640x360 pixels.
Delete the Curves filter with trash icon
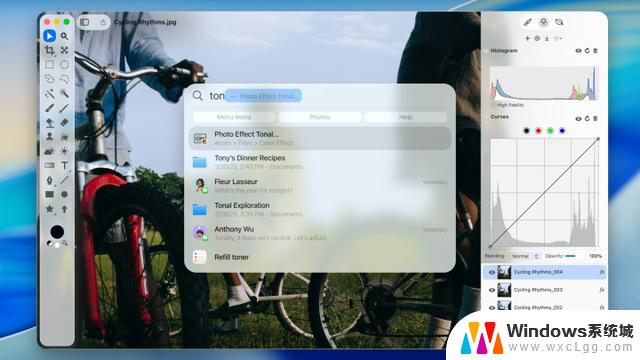coord(595,118)
